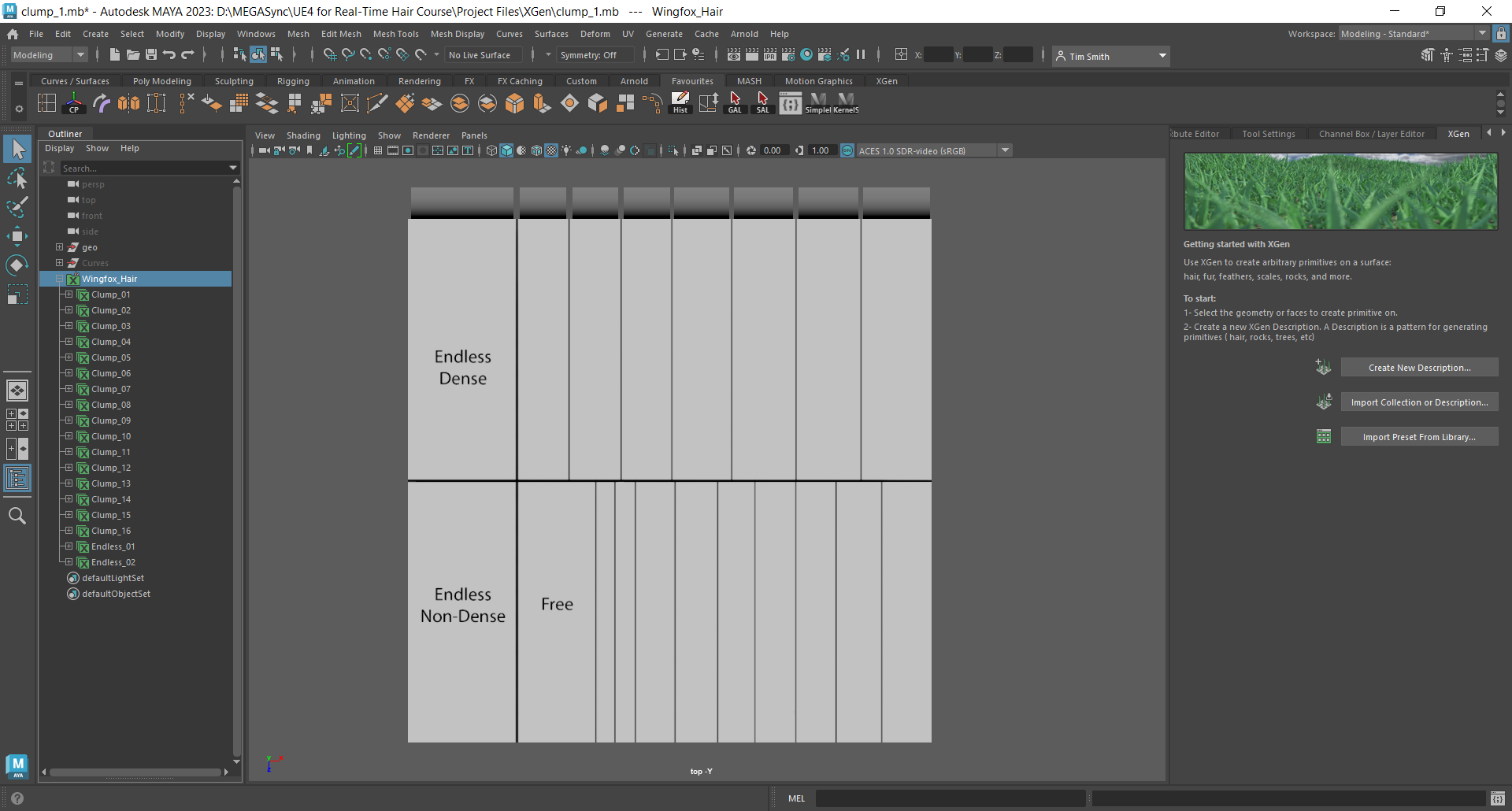Click the SAL shelf icon
This screenshot has width=1512, height=811.
762,103
